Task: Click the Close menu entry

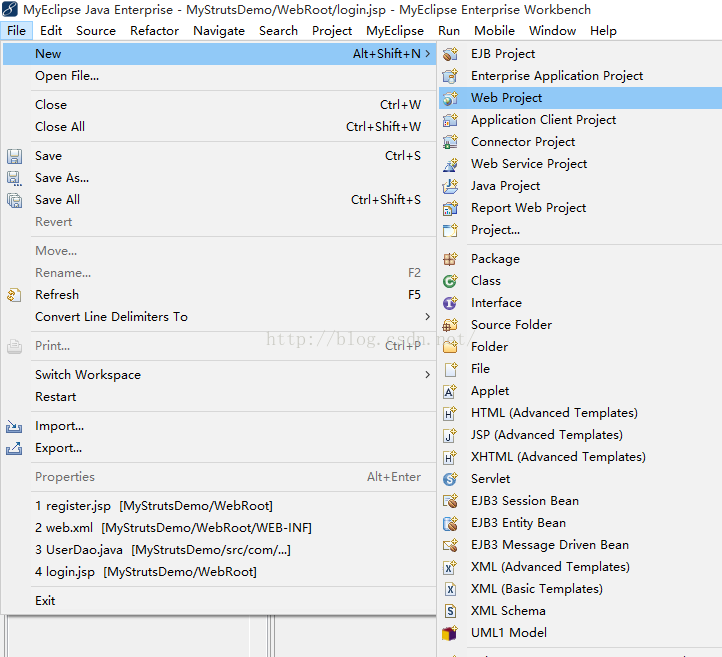Action: tap(219, 105)
